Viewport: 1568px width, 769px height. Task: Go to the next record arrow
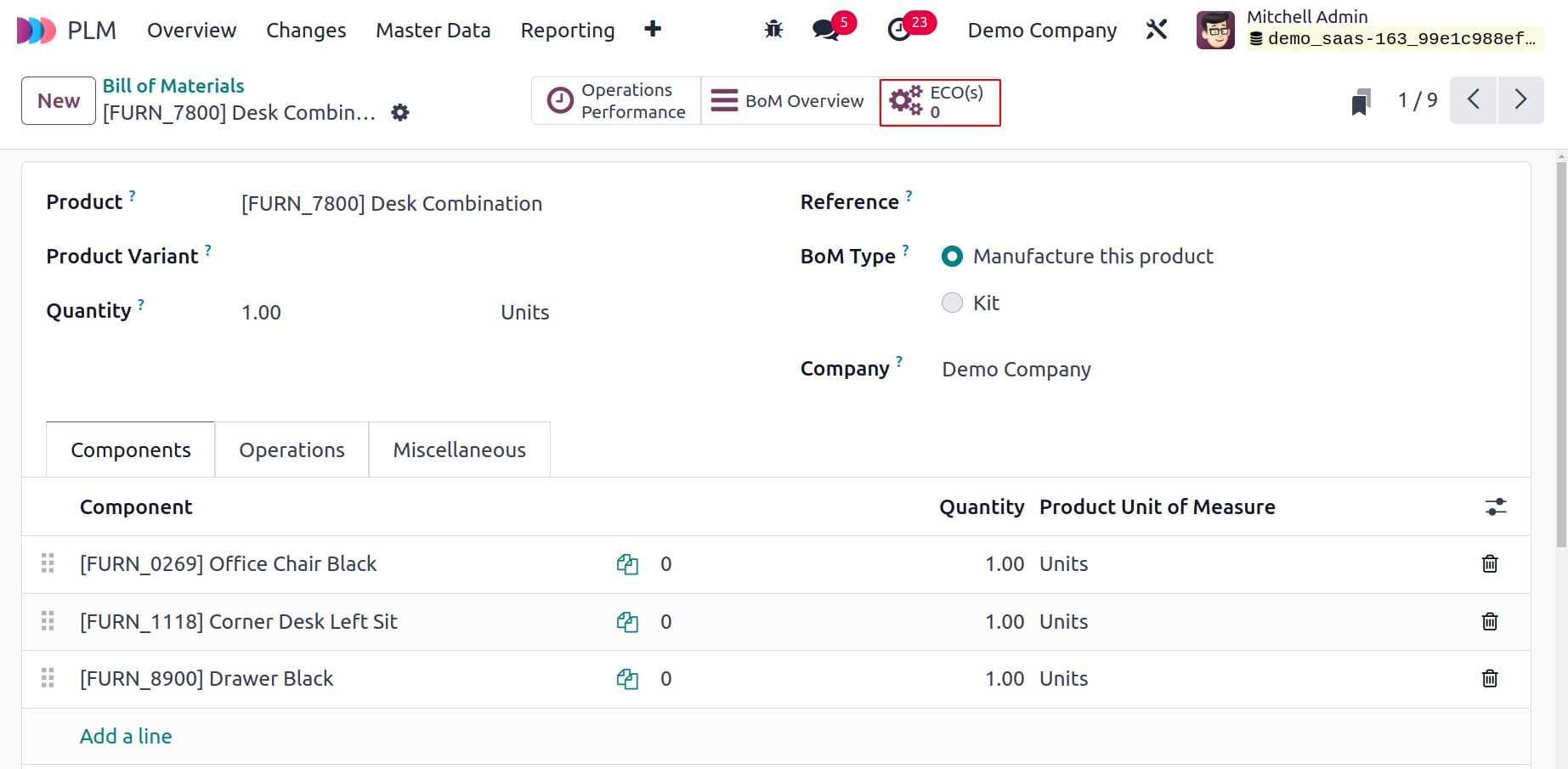click(x=1521, y=100)
